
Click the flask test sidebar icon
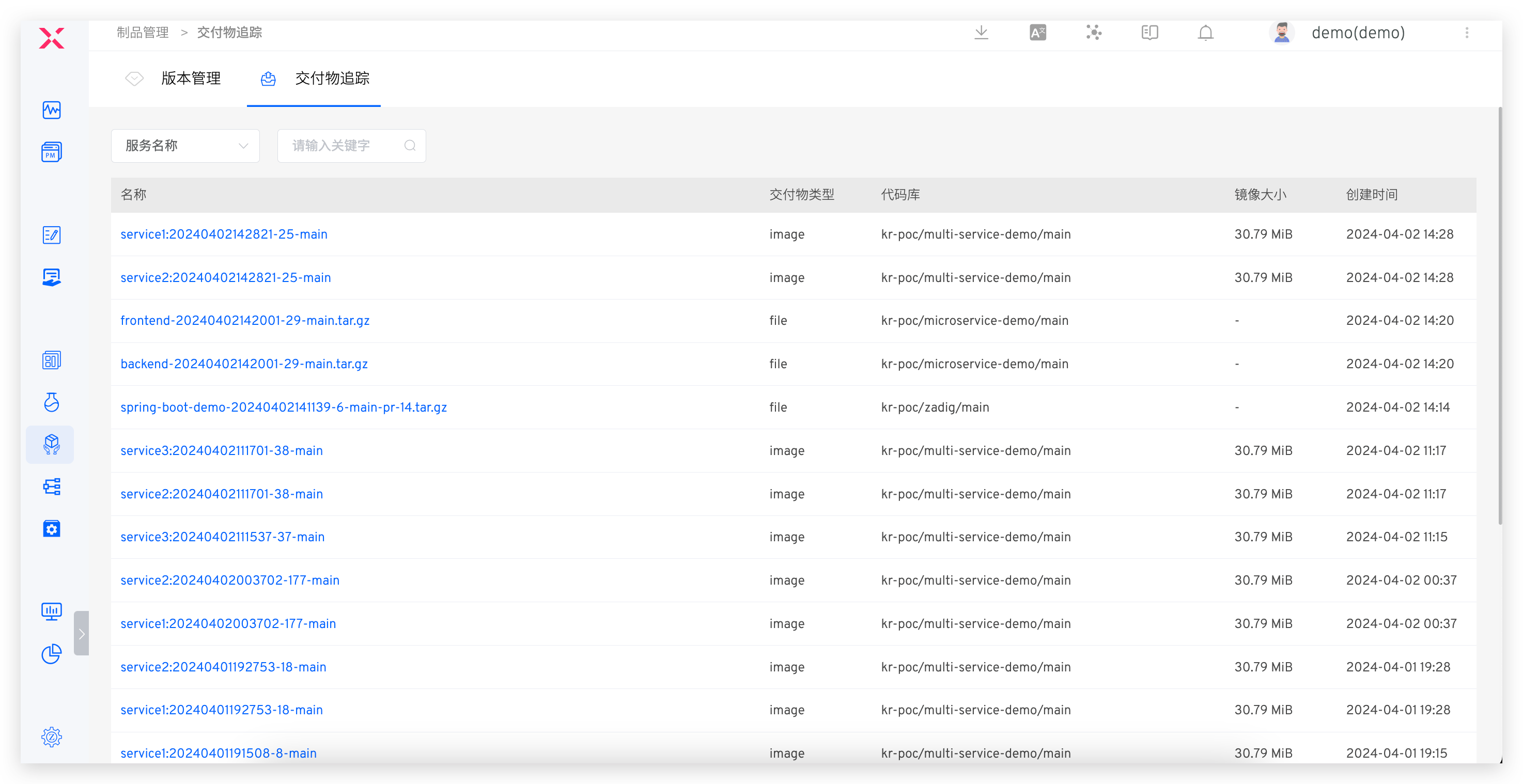(x=52, y=402)
